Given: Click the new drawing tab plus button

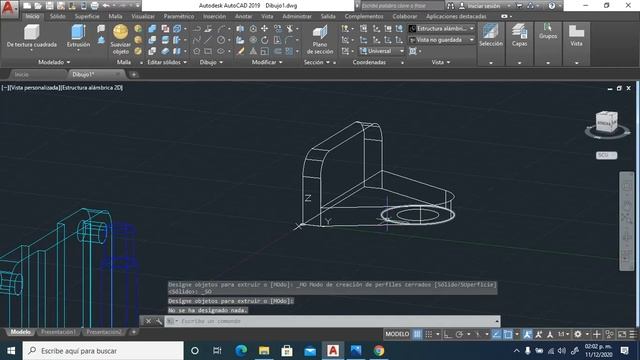Looking at the screenshot, I should click(x=133, y=74).
